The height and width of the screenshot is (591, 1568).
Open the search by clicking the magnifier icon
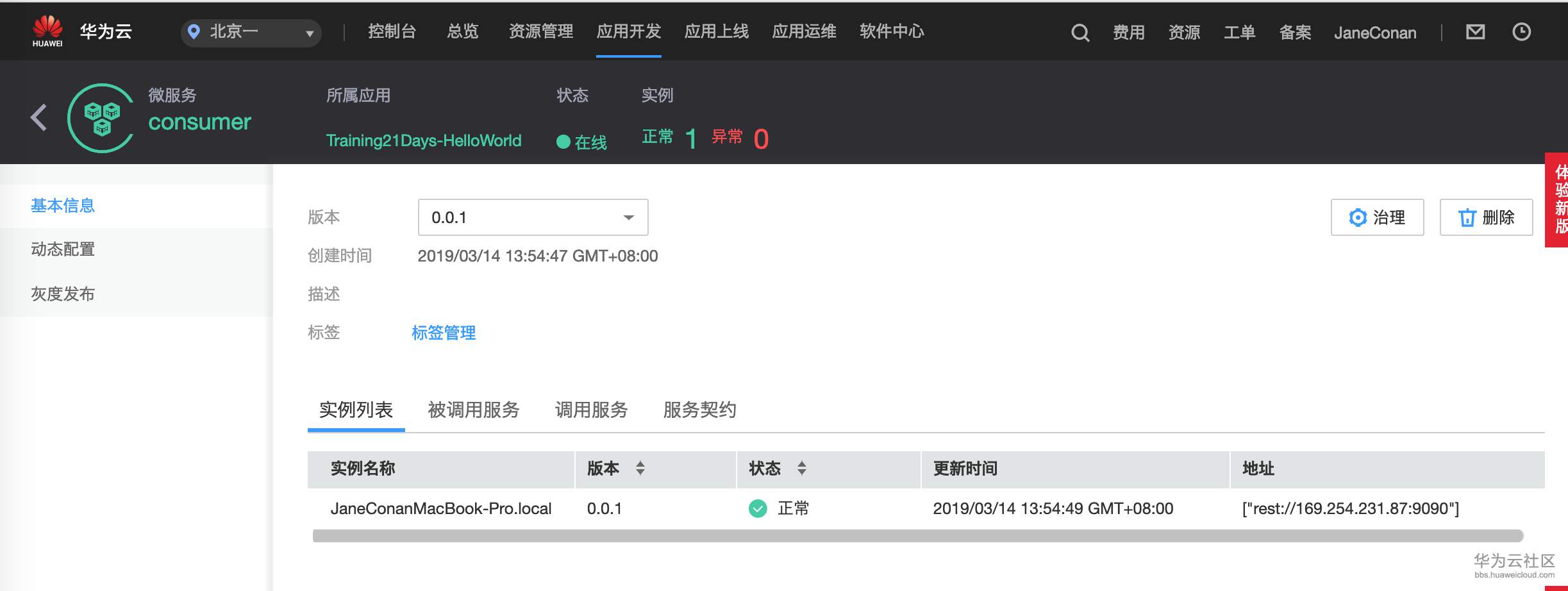(x=1080, y=32)
